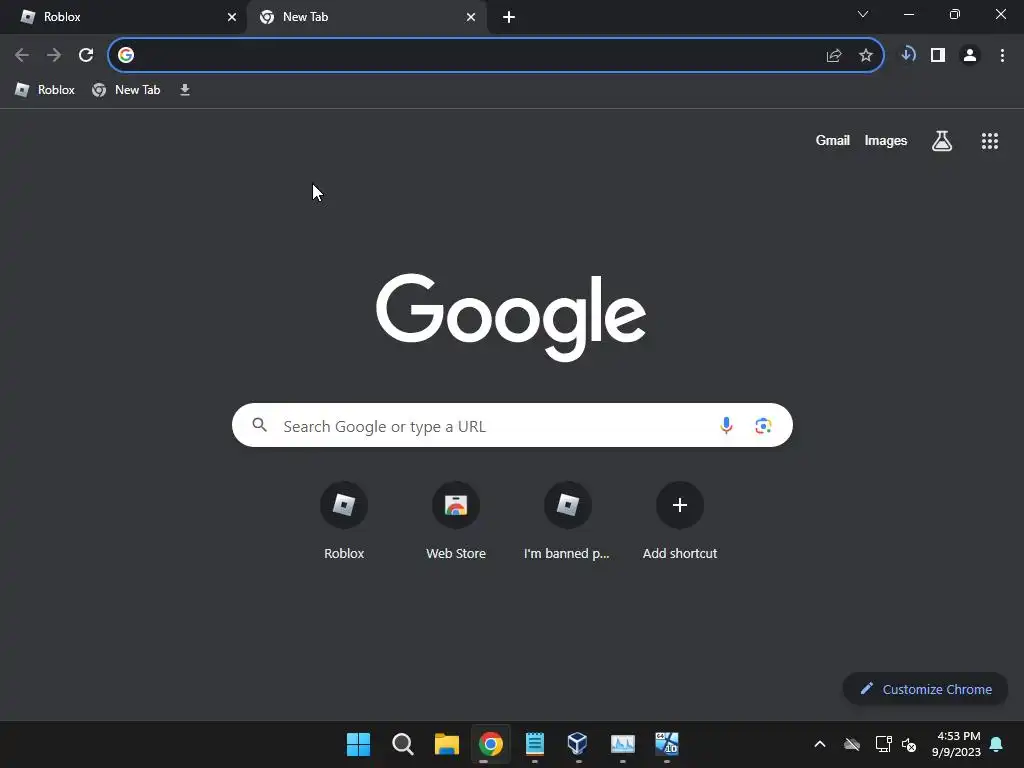The height and width of the screenshot is (768, 1024).
Task: Bookmark this tab with the star icon
Action: pyautogui.click(x=865, y=56)
